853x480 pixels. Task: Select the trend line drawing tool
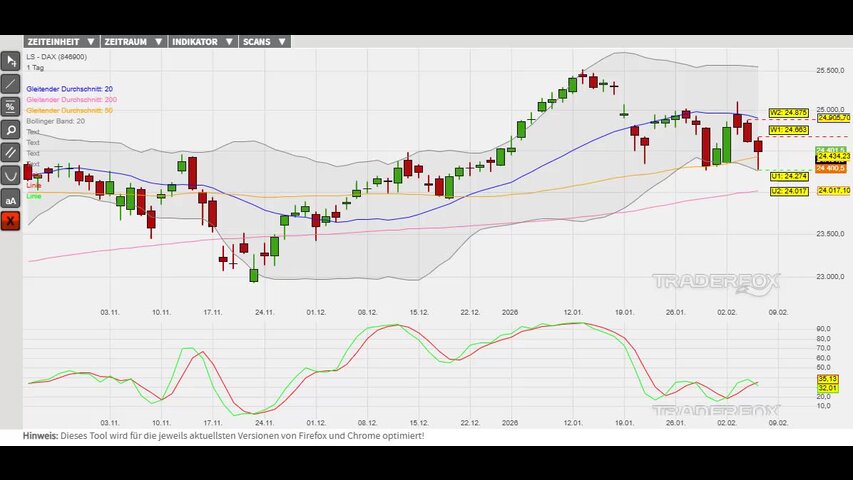pyautogui.click(x=10, y=84)
